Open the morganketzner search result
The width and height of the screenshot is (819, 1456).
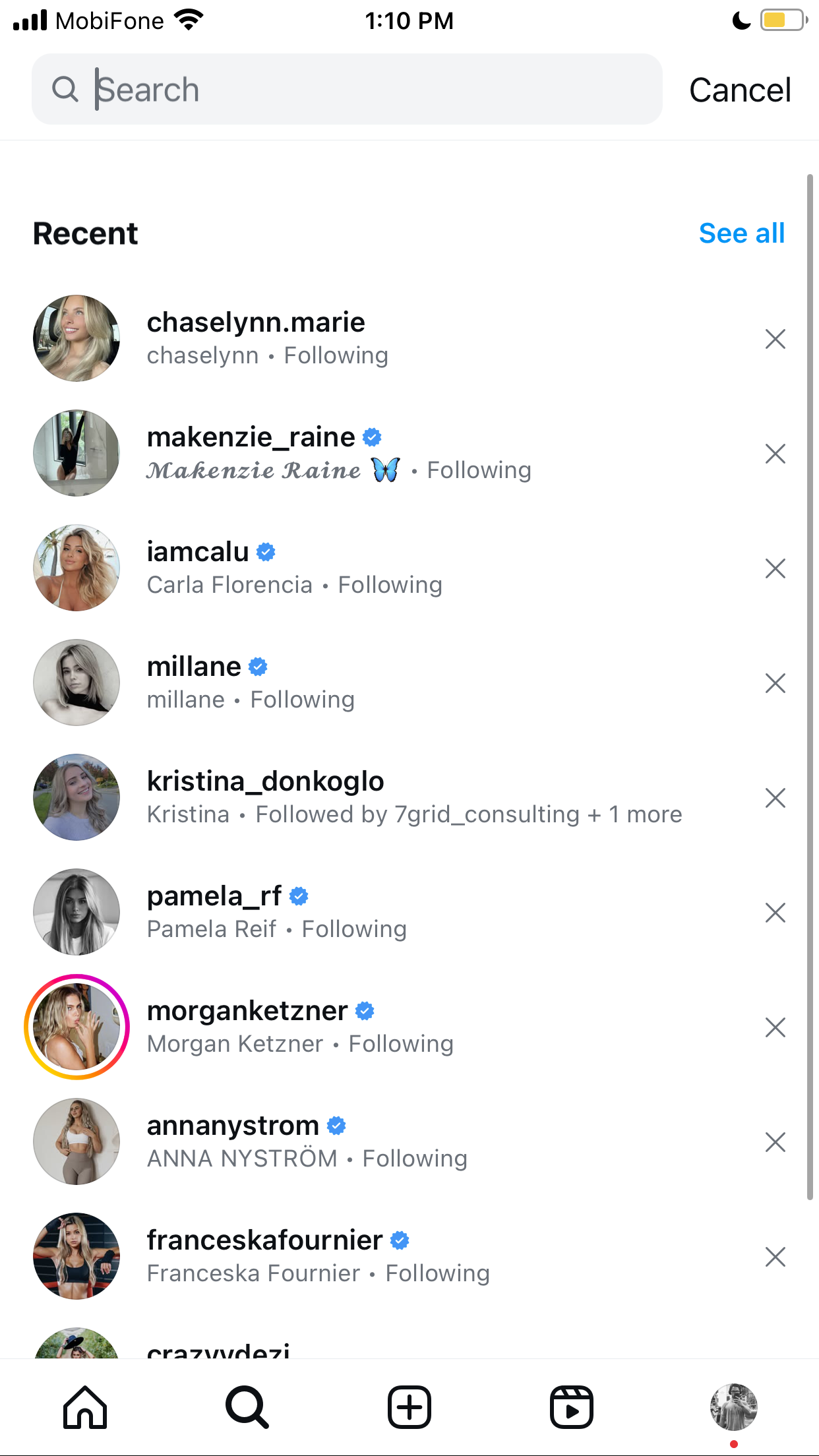click(x=409, y=1027)
